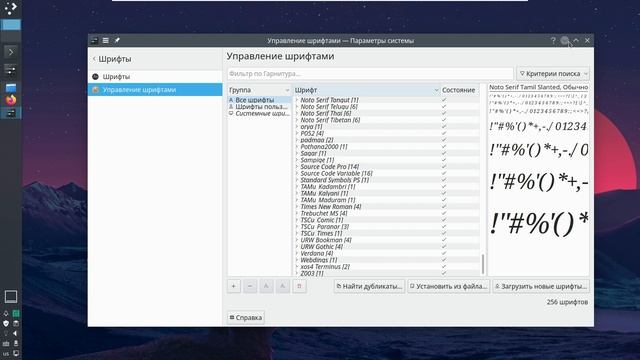The height and width of the screenshot is (360, 640).
Task: Open the Критерии поиска dropdown
Action: pyautogui.click(x=553, y=73)
